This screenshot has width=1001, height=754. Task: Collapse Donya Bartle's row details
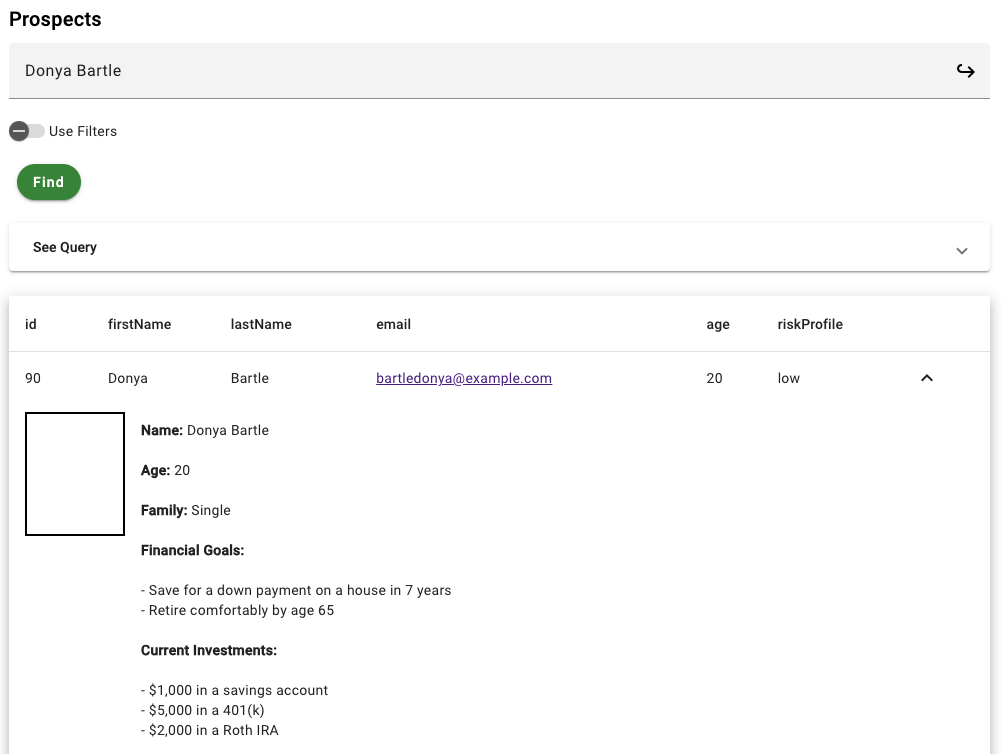pyautogui.click(x=927, y=378)
